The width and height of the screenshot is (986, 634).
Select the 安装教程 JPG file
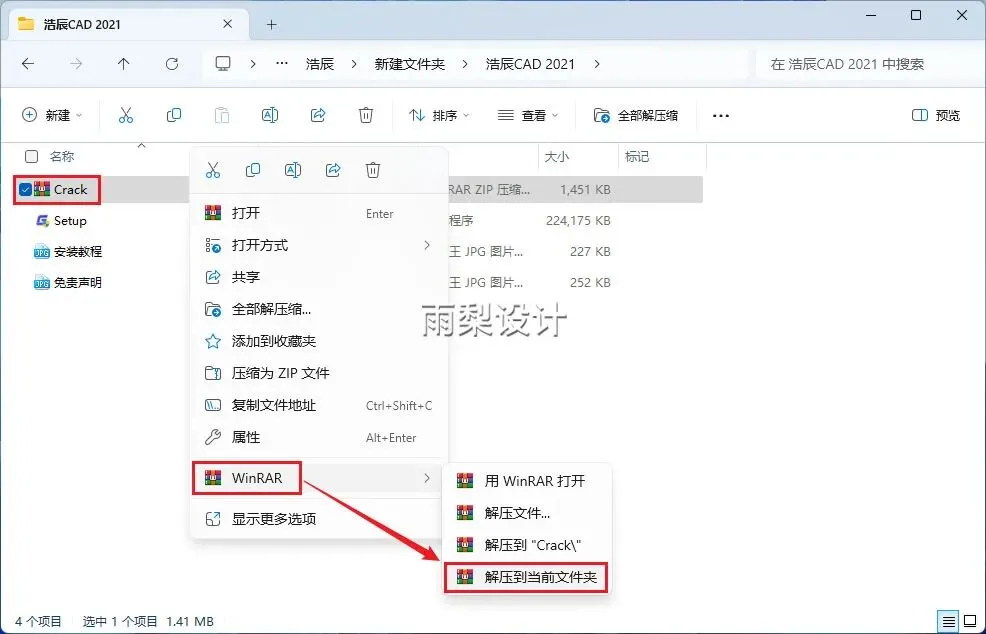pyautogui.click(x=77, y=252)
